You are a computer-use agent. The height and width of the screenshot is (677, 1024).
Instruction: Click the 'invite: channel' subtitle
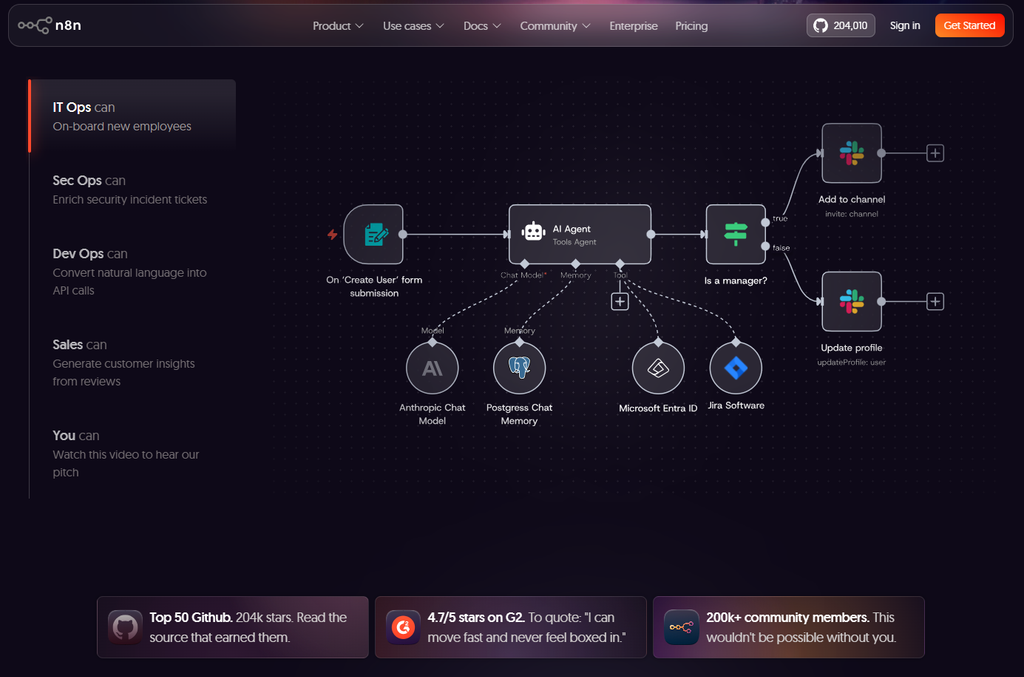pyautogui.click(x=852, y=214)
